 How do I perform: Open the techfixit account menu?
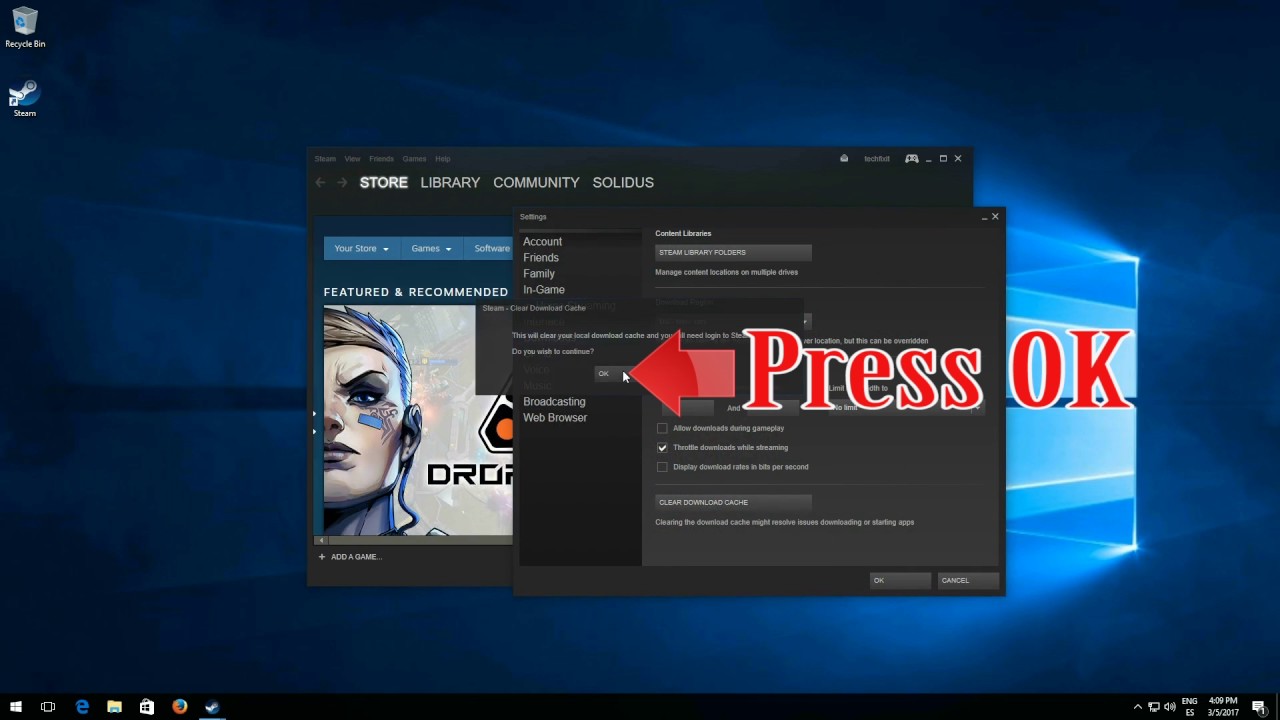[x=877, y=159]
